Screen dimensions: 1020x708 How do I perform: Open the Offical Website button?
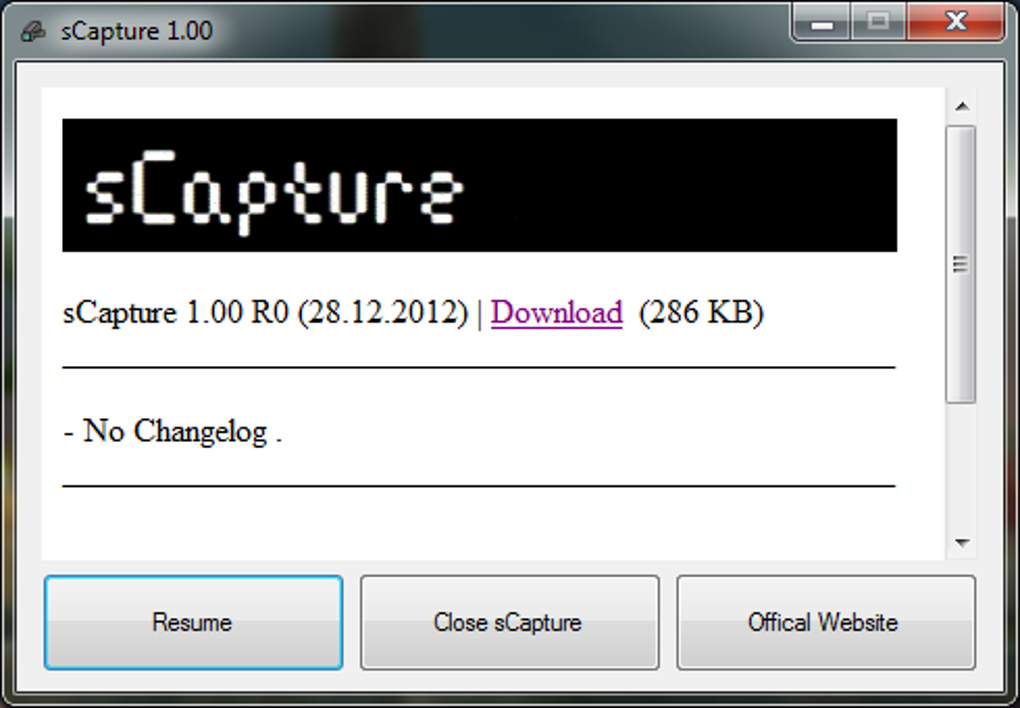(825, 622)
